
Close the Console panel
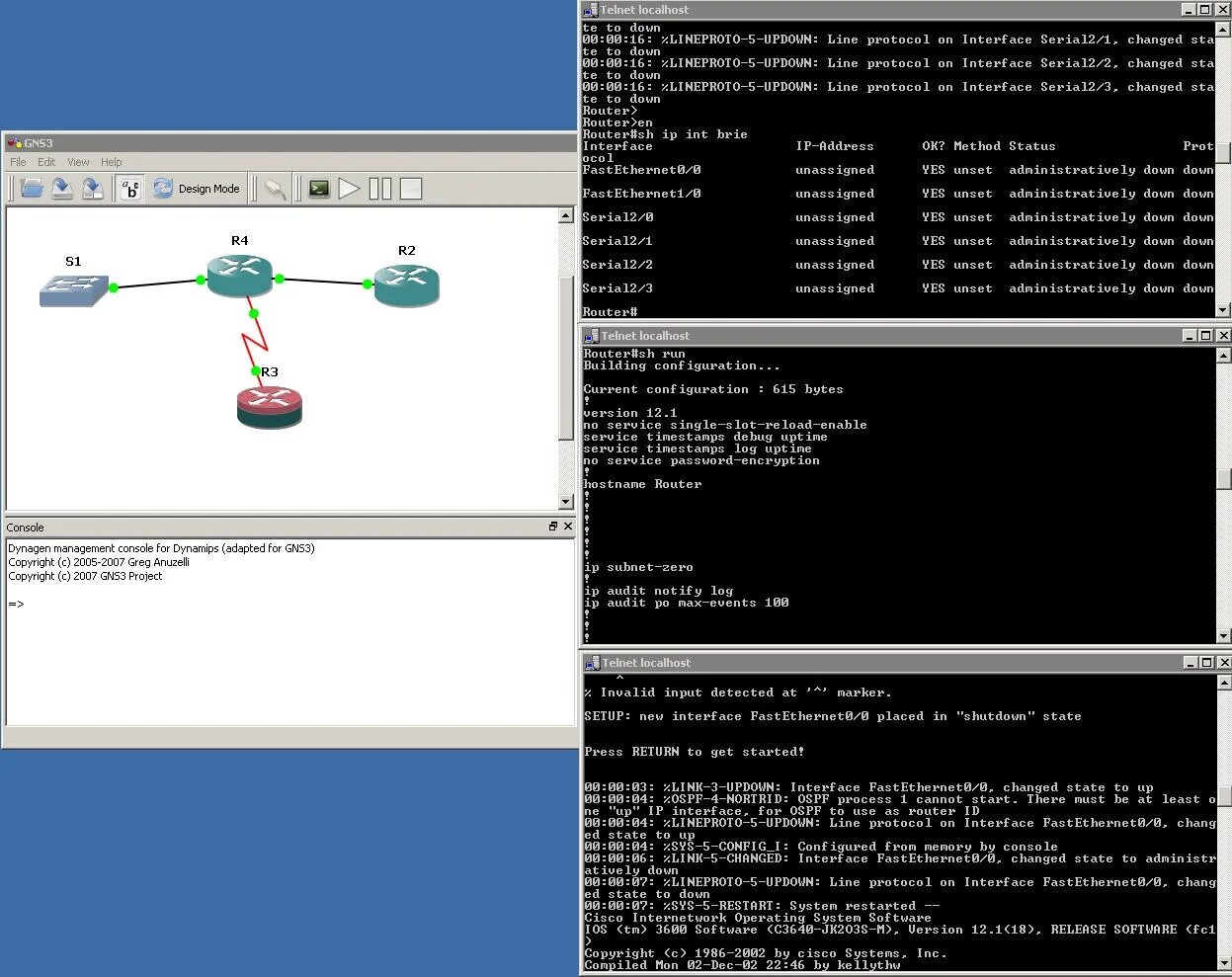[568, 527]
